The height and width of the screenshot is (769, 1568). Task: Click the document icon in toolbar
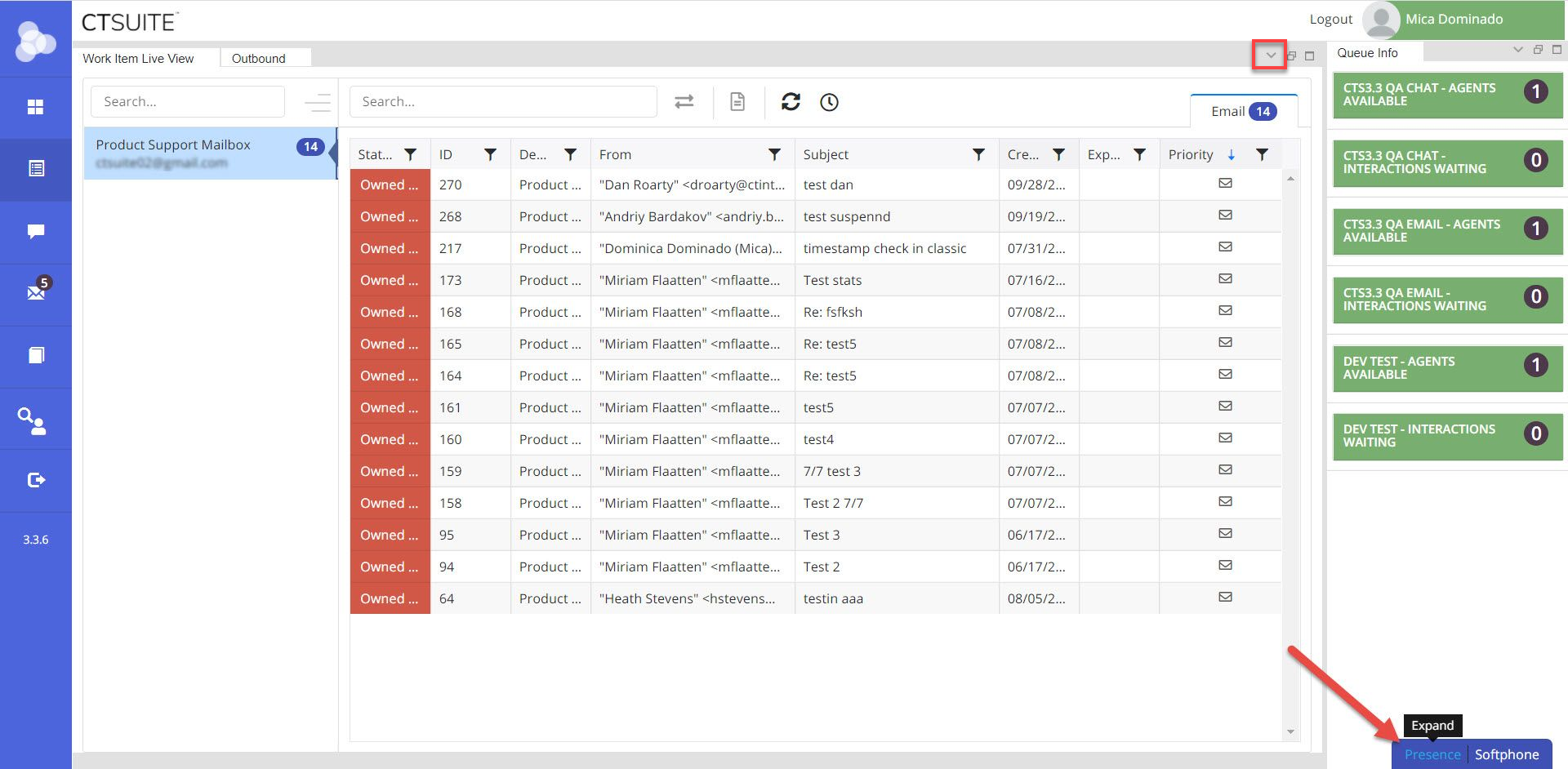[x=737, y=102]
